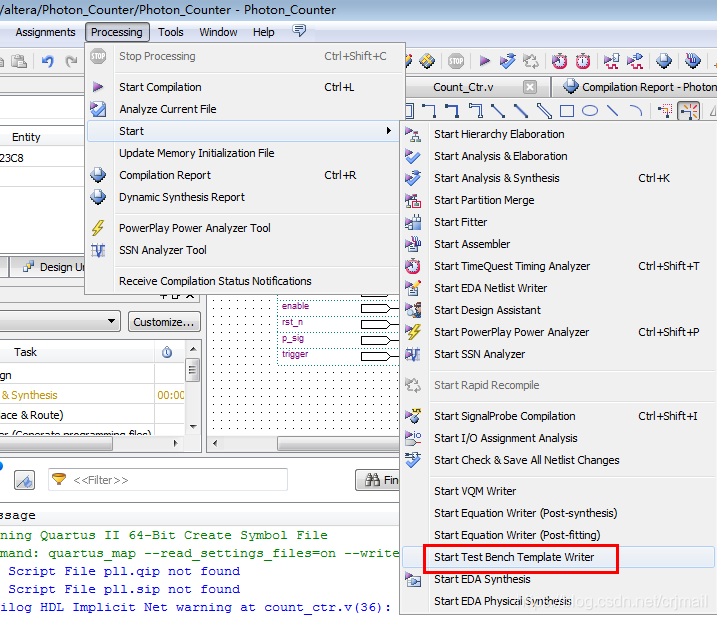Select the arc drawing tool
This screenshot has height=620, width=717.
point(636,111)
